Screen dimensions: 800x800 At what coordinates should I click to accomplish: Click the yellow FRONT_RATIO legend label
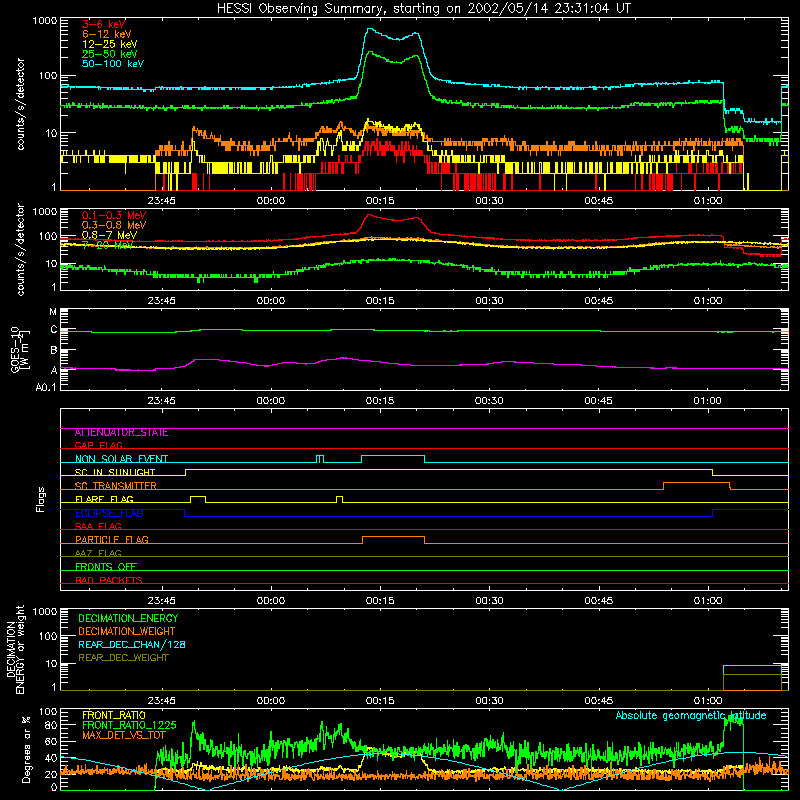point(114,716)
